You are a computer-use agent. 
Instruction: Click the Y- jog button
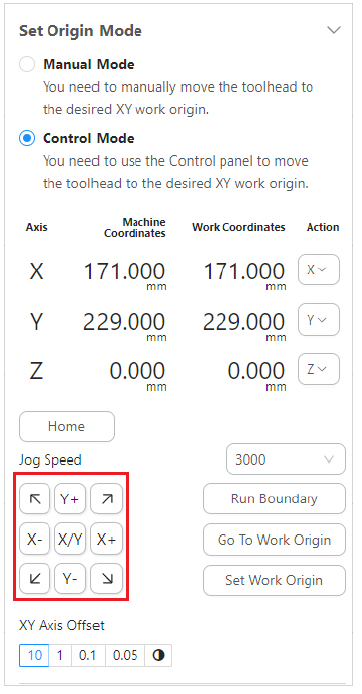(x=70, y=578)
